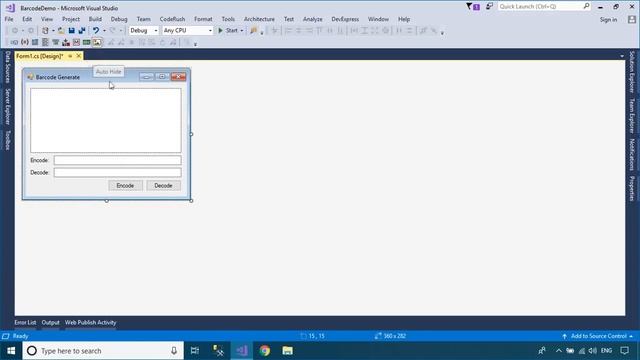Viewport: 640px width, 360px height.
Task: Open the File menu
Action: [9, 19]
